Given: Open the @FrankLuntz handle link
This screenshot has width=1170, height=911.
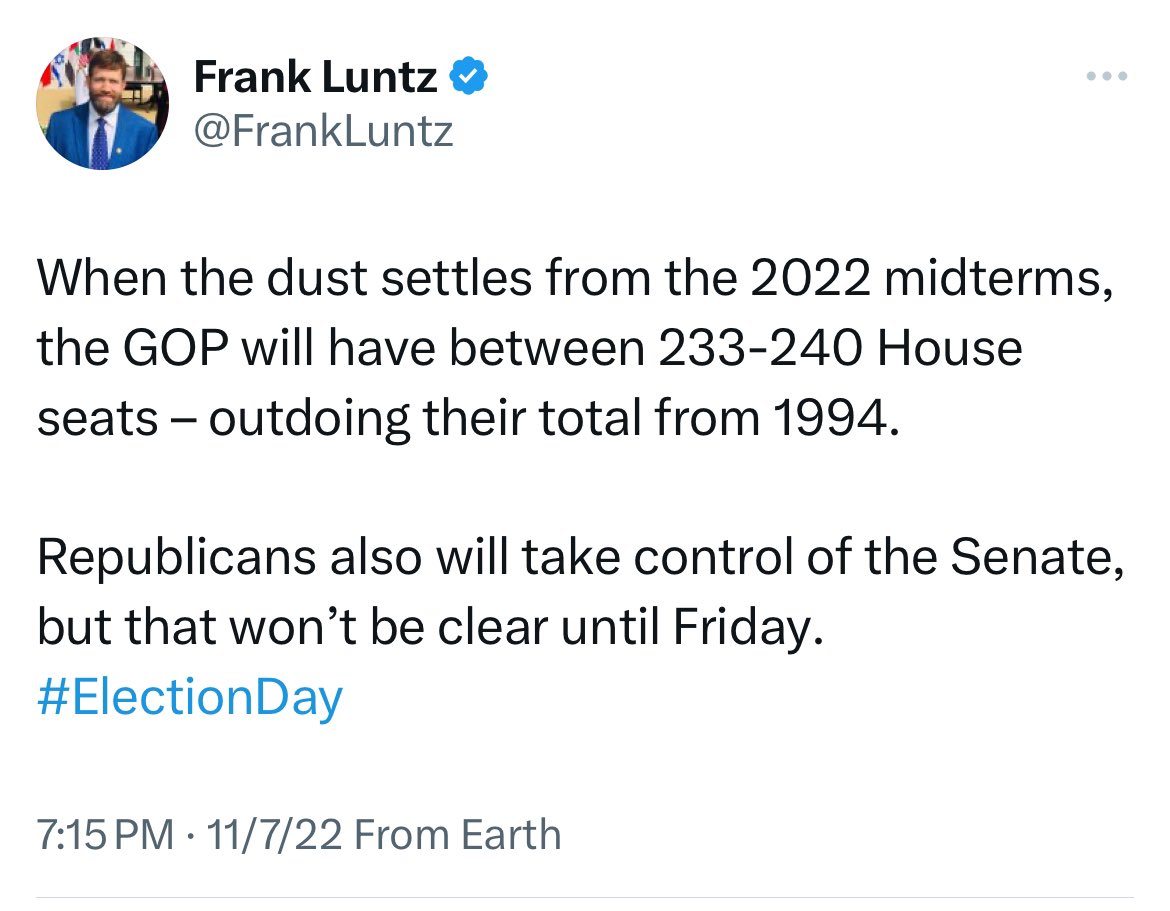Looking at the screenshot, I should 323,132.
